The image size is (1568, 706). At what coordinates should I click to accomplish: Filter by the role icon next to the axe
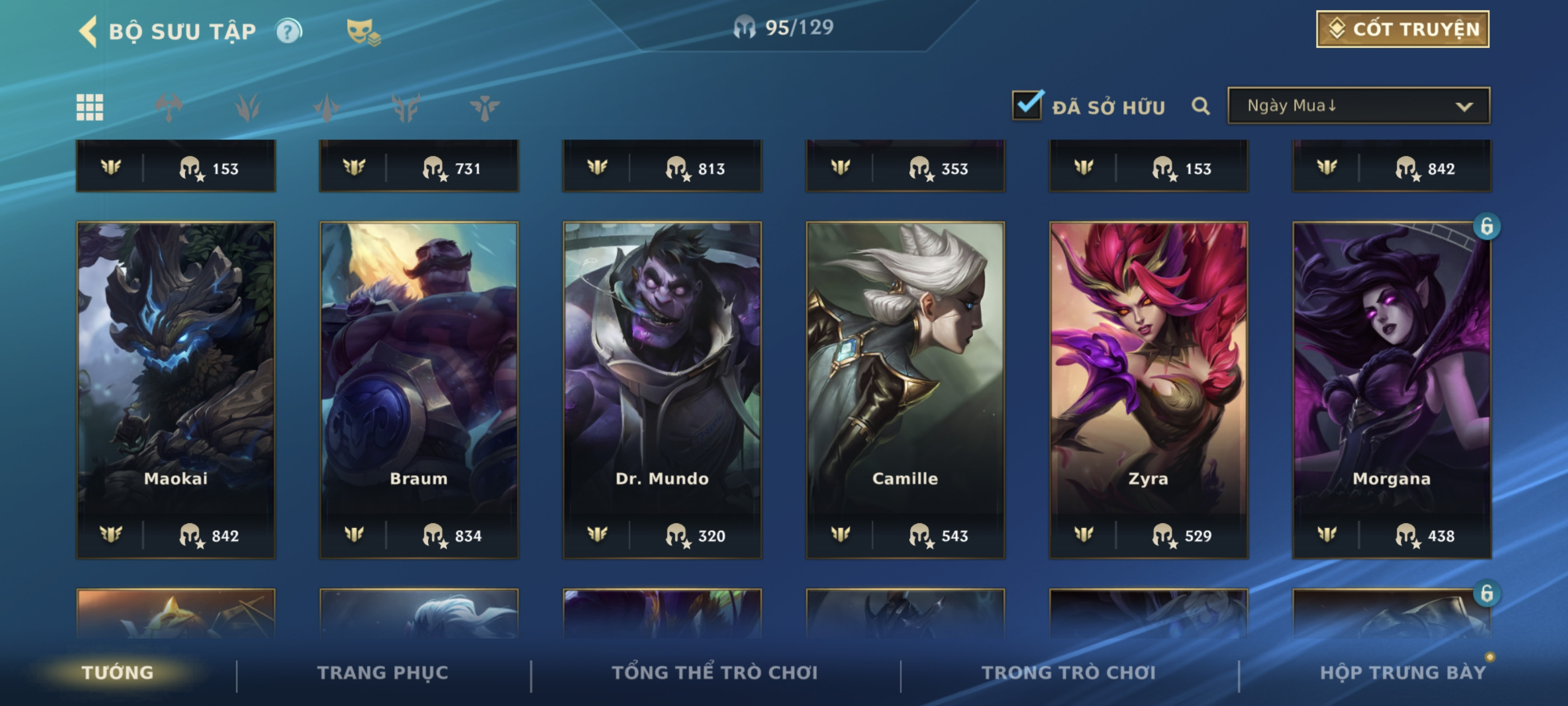[x=248, y=107]
